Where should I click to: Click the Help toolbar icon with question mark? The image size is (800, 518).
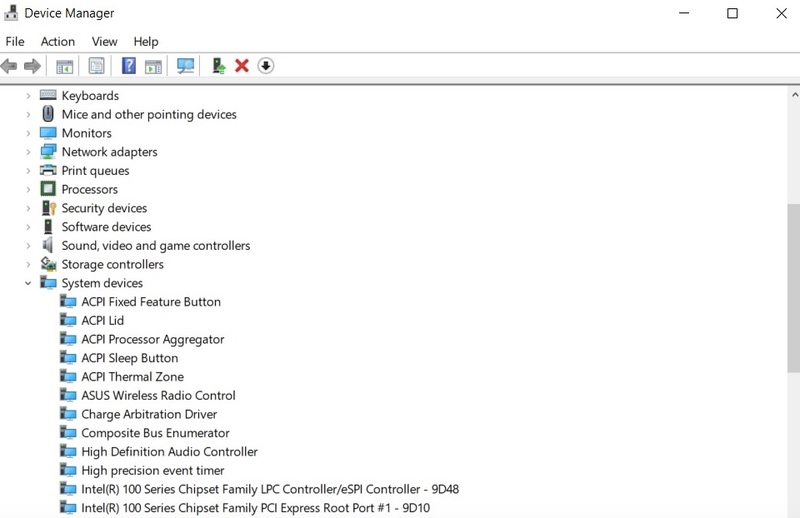[128, 66]
